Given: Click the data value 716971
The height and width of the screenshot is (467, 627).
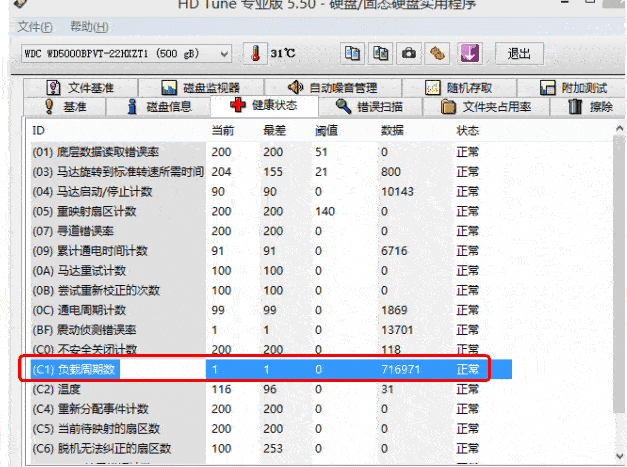Looking at the screenshot, I should pyautogui.click(x=401, y=369).
